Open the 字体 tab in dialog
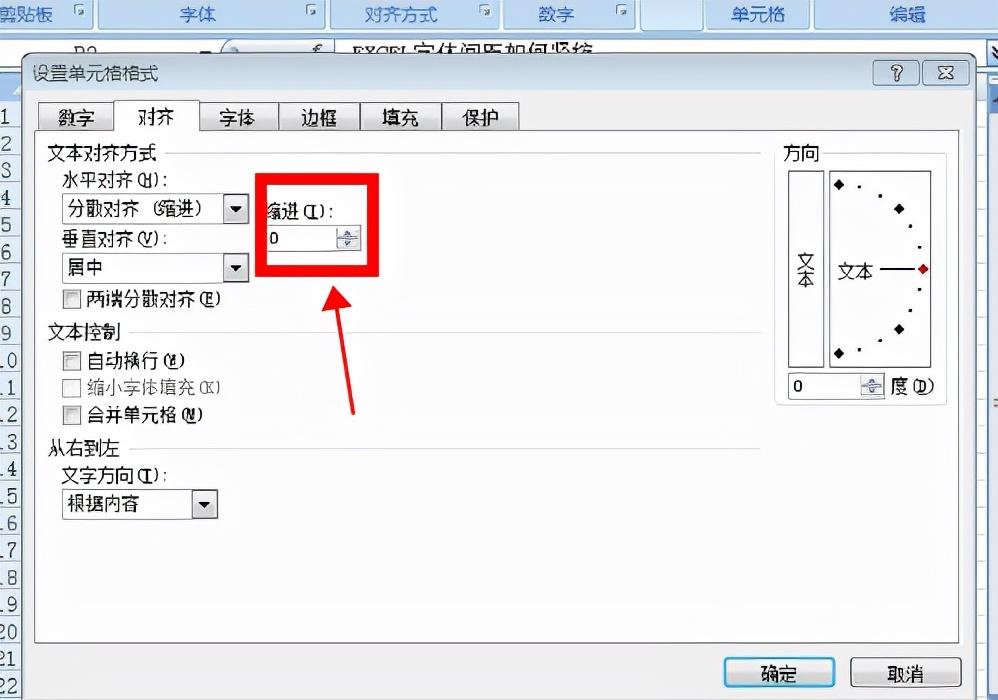 [237, 117]
